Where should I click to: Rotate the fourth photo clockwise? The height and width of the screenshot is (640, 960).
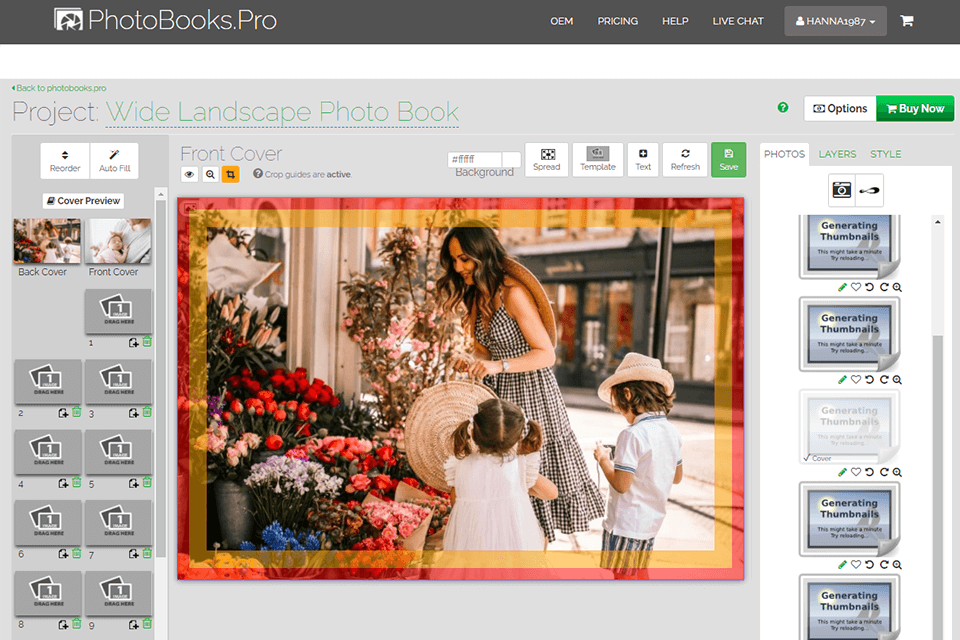(883, 565)
